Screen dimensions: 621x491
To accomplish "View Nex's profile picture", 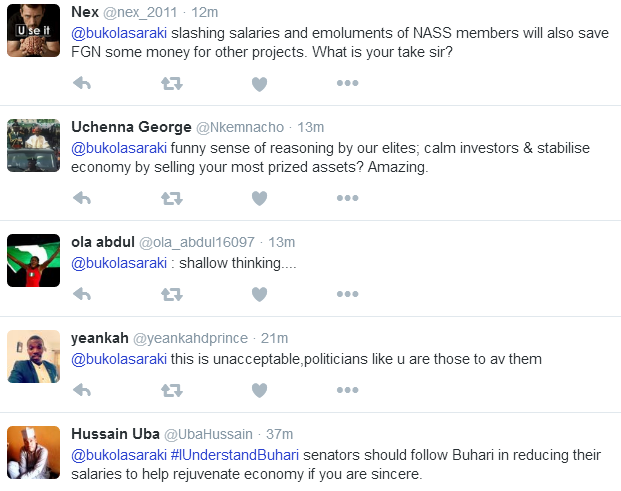I will pos(31,31).
